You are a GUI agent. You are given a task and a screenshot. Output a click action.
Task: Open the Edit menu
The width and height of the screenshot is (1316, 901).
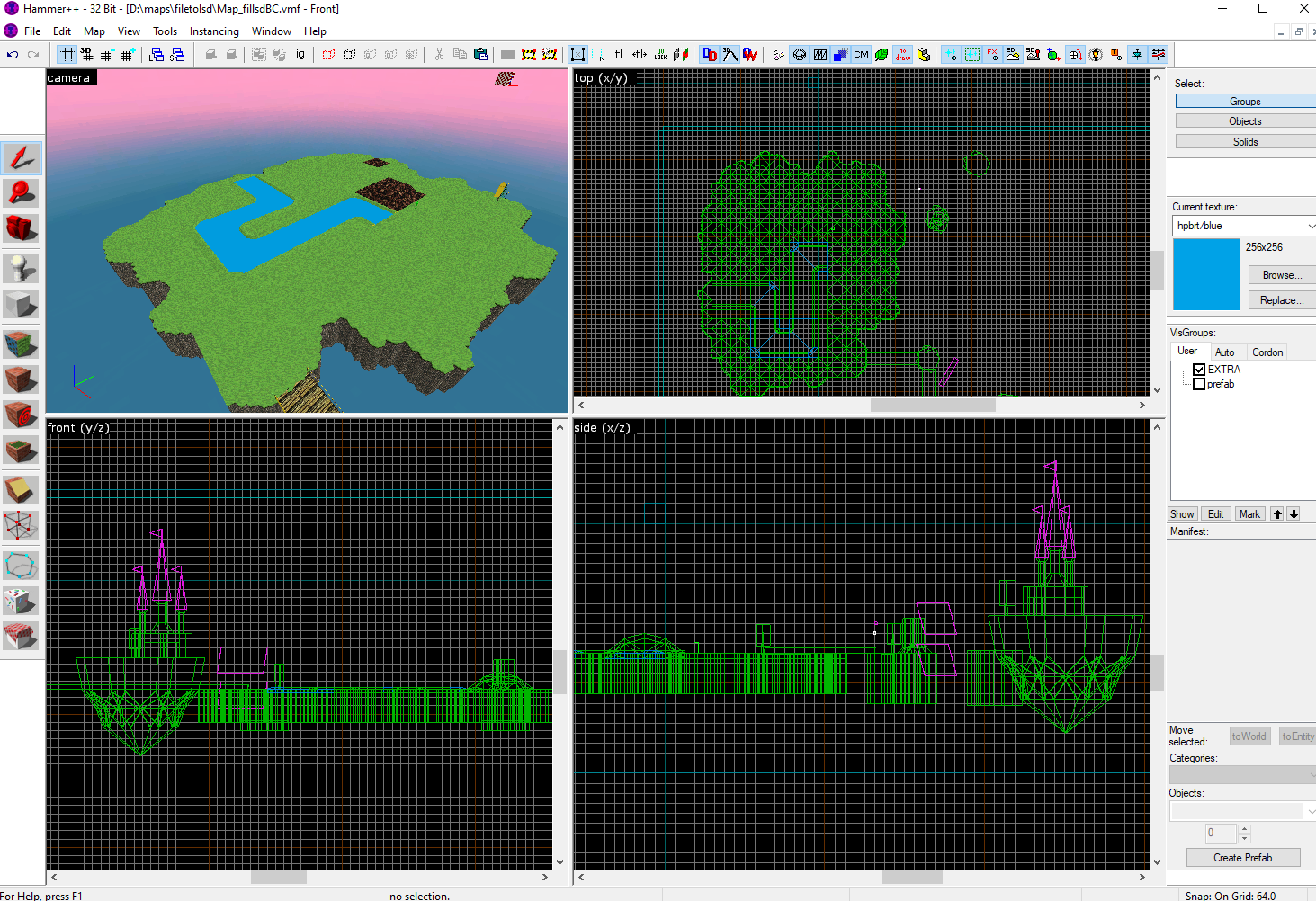(x=62, y=31)
